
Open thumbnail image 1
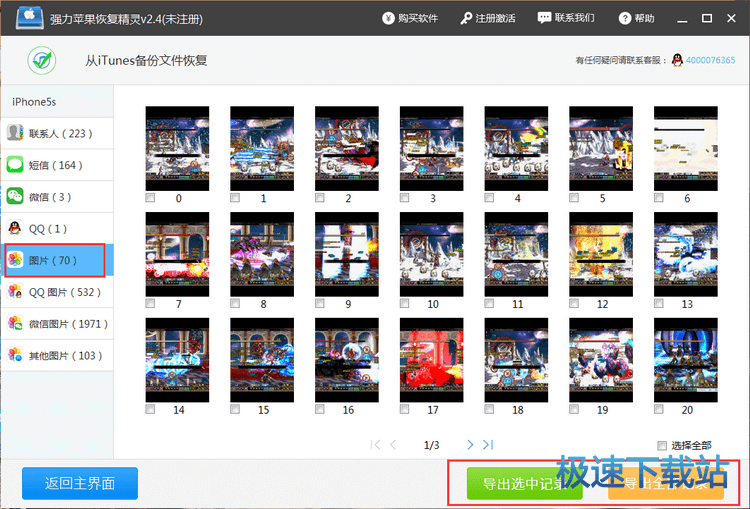262,148
